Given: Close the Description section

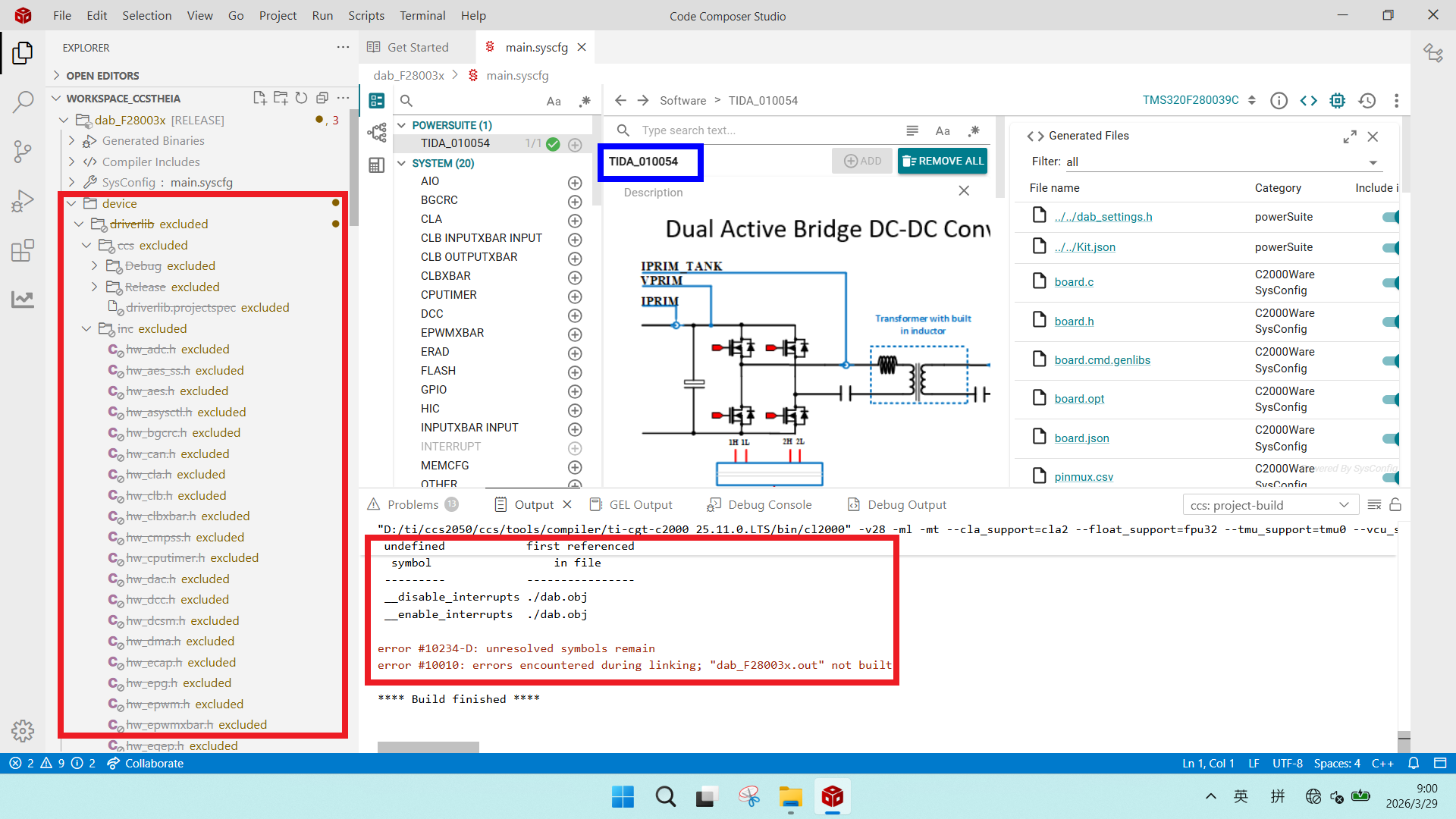Looking at the screenshot, I should pyautogui.click(x=964, y=191).
